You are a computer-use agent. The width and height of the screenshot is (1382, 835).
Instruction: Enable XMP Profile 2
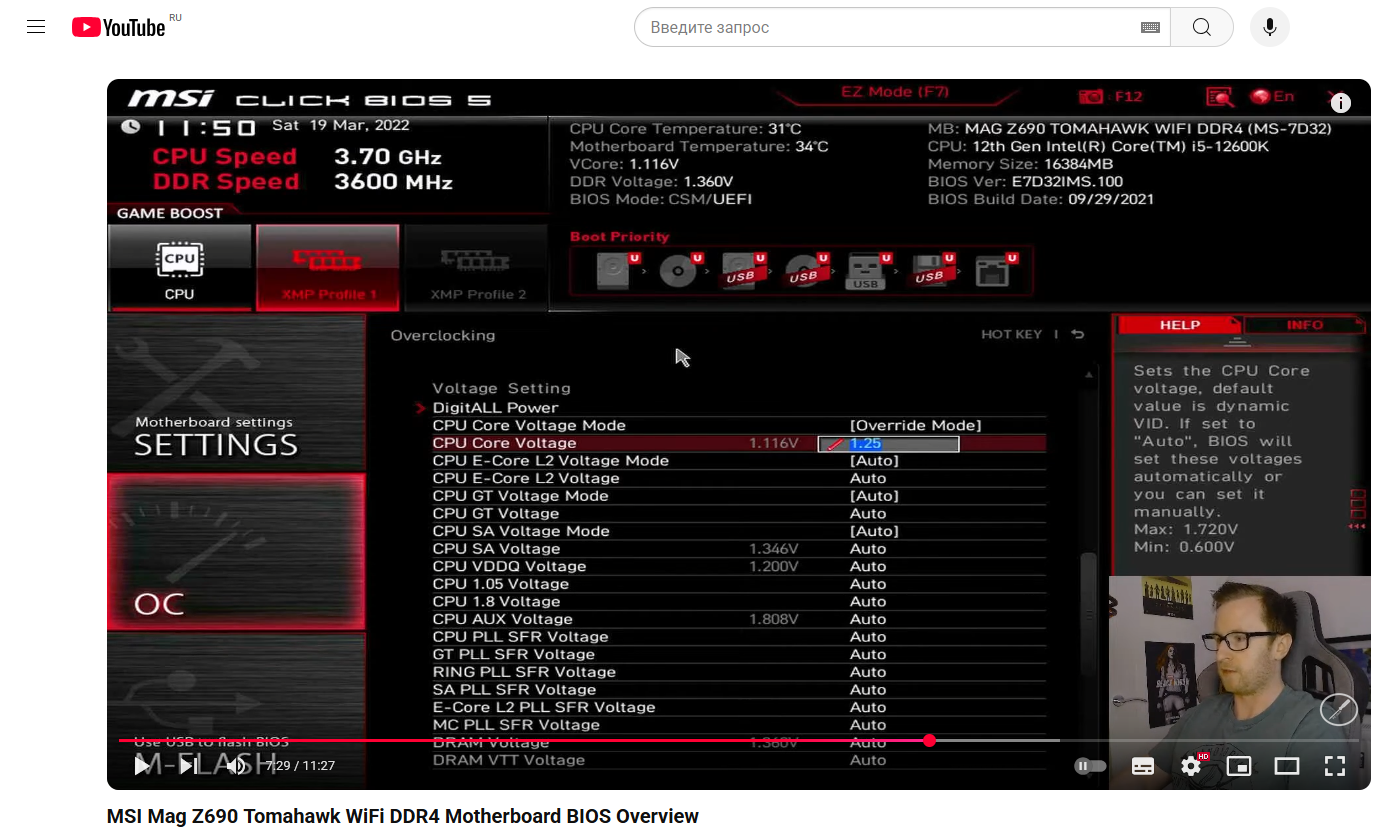pos(478,267)
